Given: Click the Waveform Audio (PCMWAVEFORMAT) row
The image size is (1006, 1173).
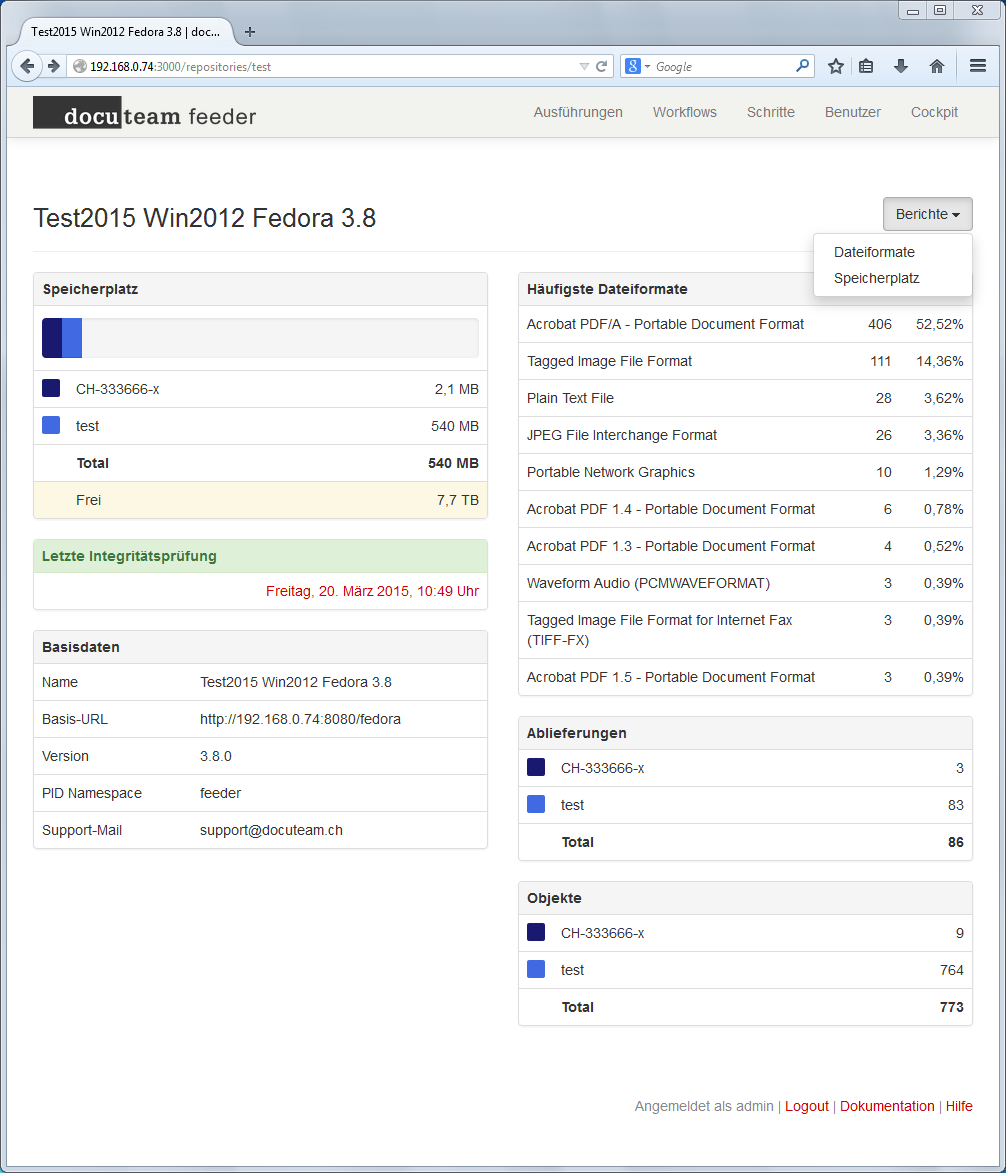Looking at the screenshot, I should 745,583.
